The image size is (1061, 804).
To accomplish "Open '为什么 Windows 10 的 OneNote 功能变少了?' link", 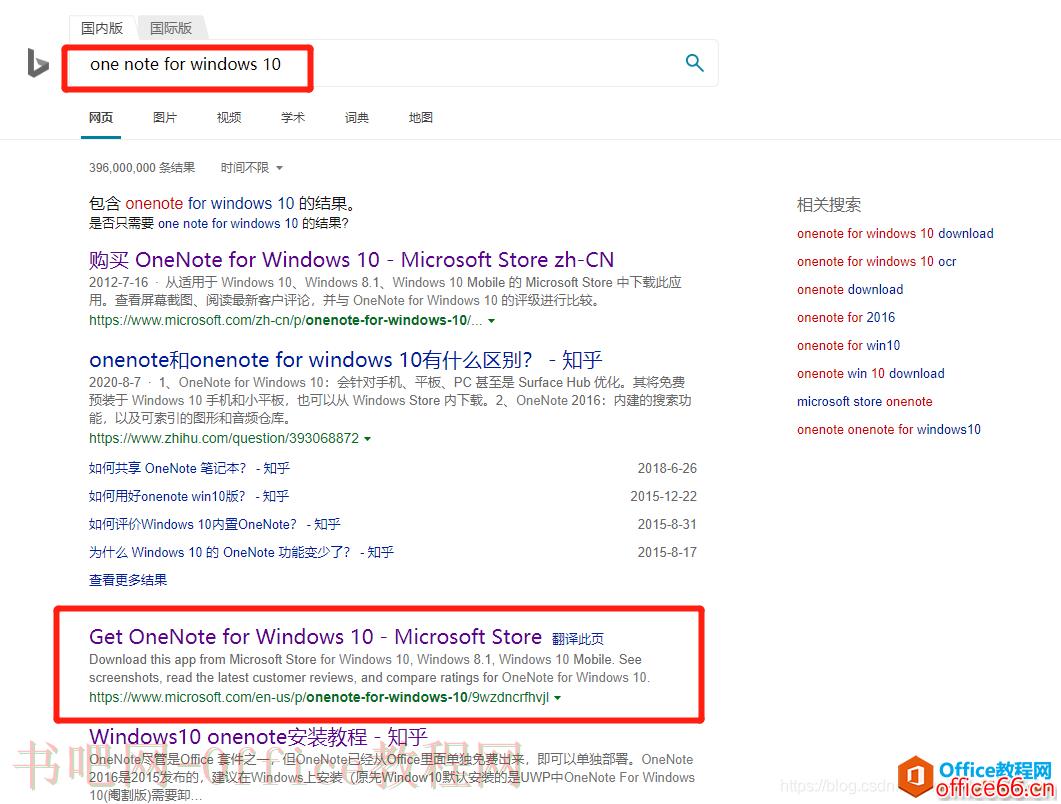I will click(241, 552).
